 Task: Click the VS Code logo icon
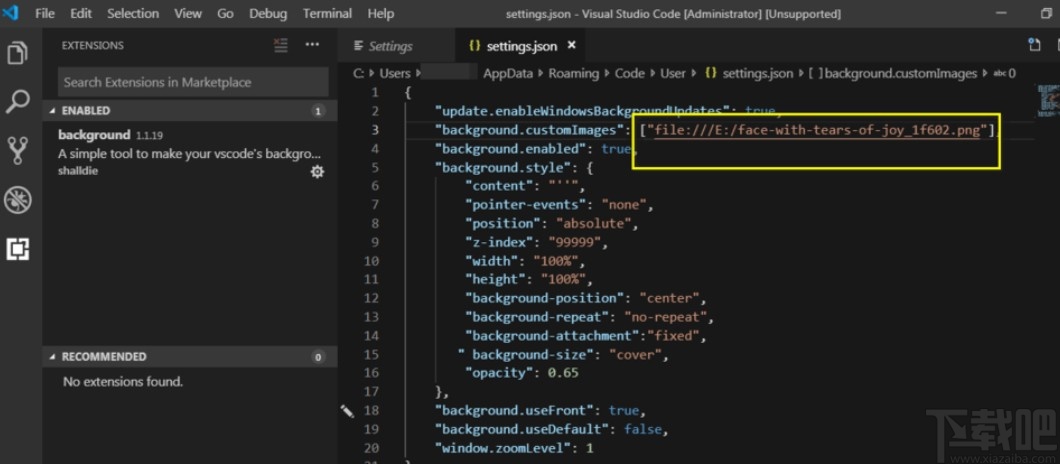tap(10, 13)
